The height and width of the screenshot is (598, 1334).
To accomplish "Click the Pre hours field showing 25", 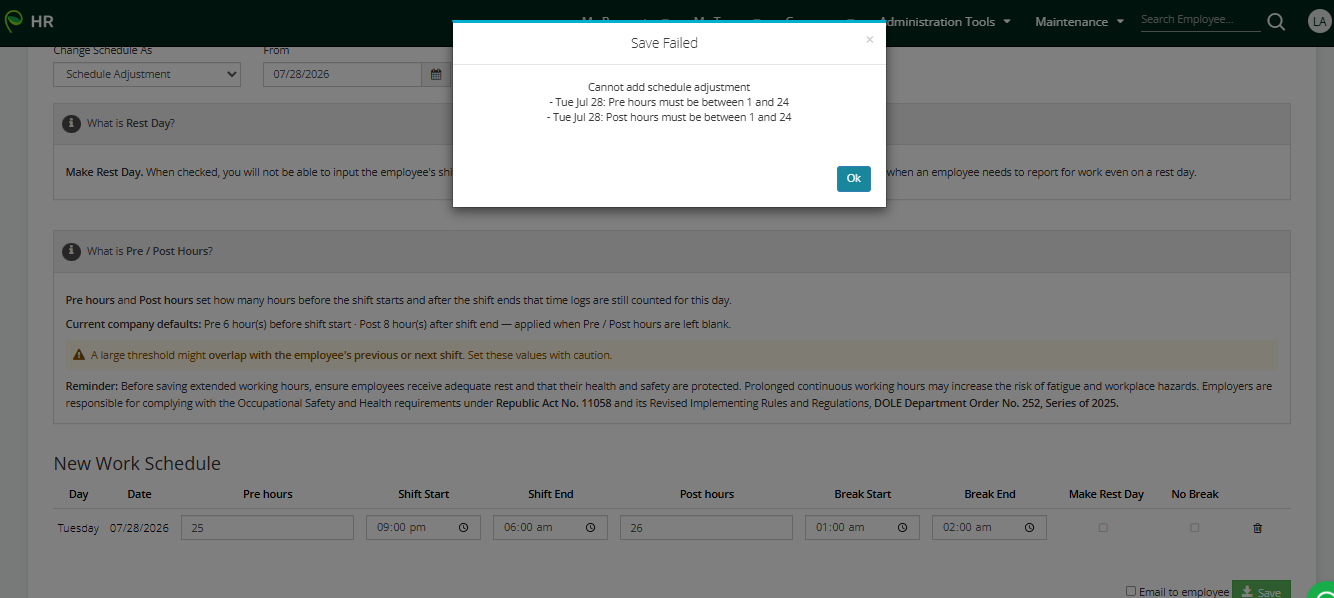I will click(267, 527).
